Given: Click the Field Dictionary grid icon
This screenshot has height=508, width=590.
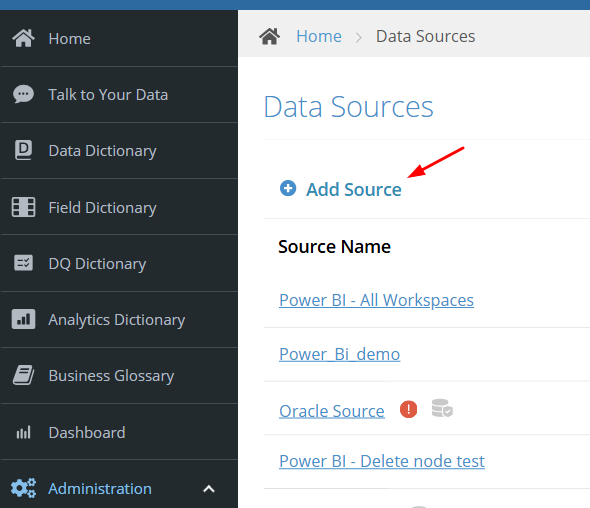Looking at the screenshot, I should click(x=23, y=207).
